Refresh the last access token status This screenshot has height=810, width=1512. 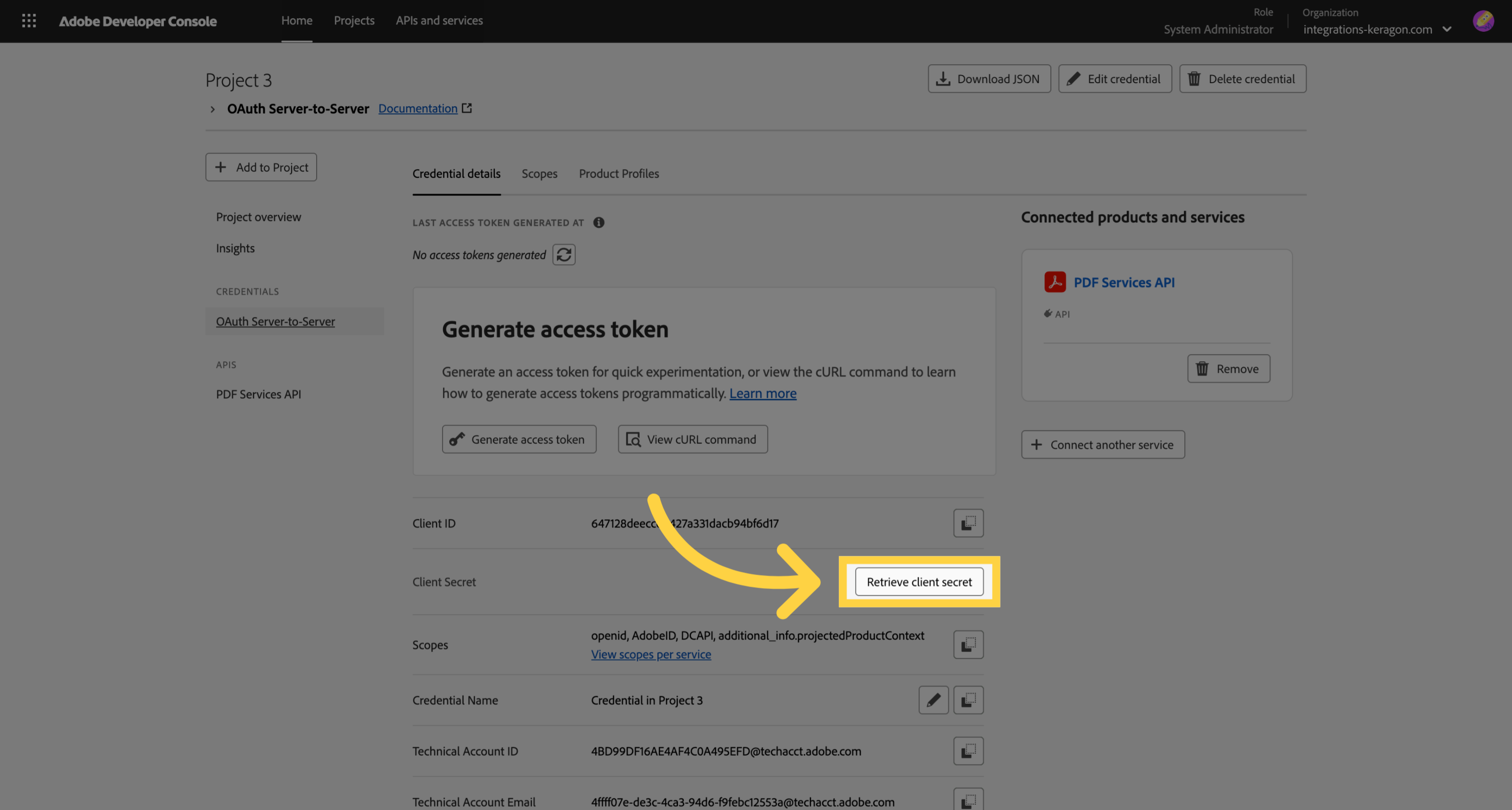click(x=564, y=255)
